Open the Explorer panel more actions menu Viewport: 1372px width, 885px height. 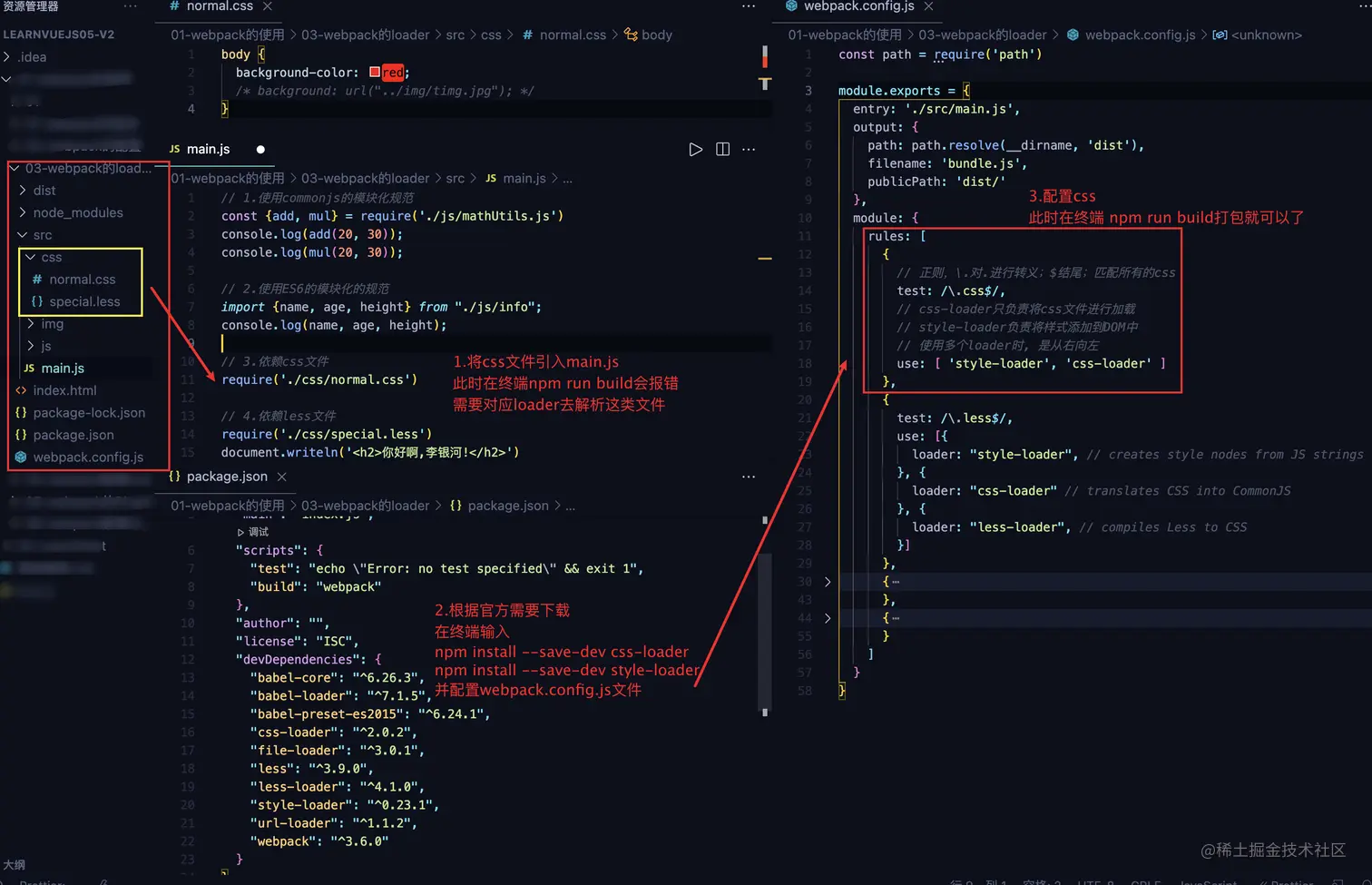pos(131,6)
